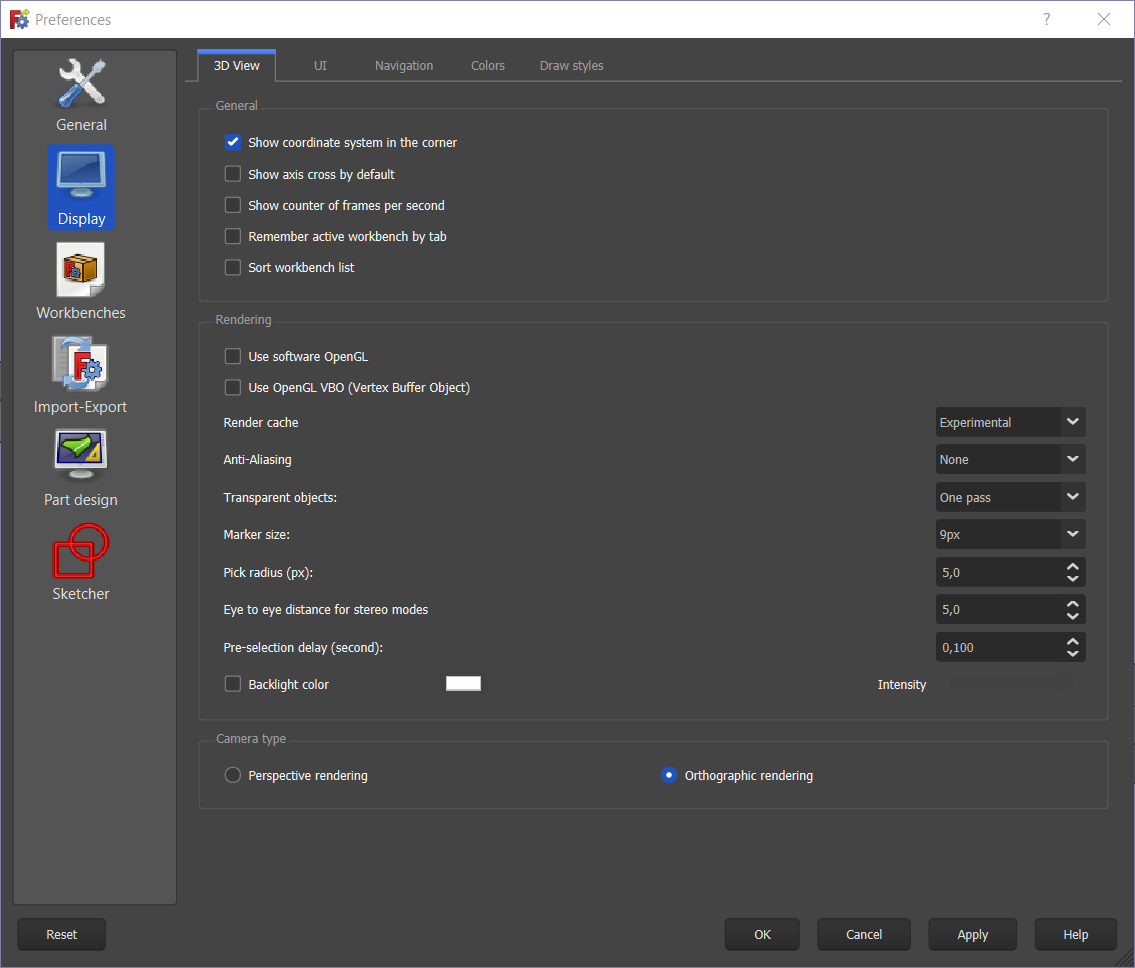
Task: Select the Part design settings icon
Action: click(x=81, y=466)
